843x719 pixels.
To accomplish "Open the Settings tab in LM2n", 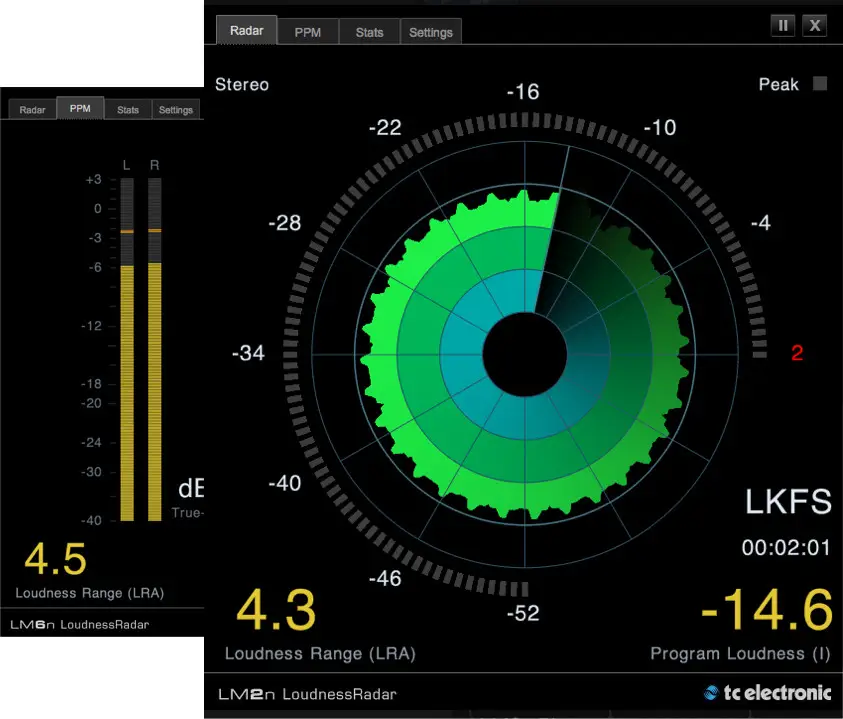I will pyautogui.click(x=431, y=32).
